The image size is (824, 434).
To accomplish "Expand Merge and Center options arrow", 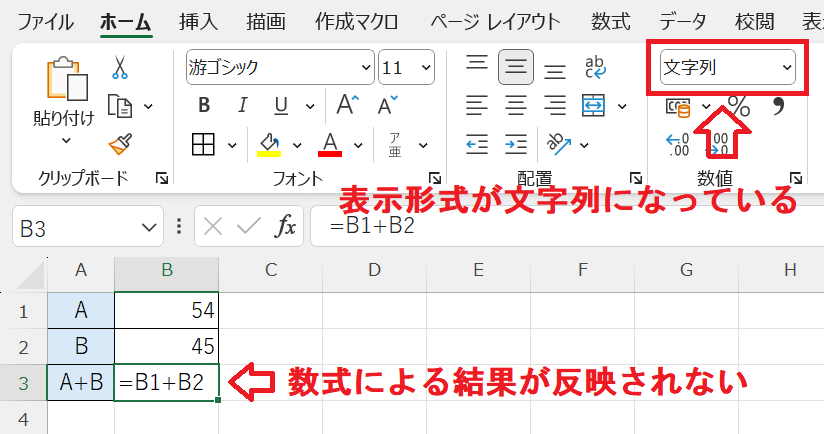I will click(622, 106).
